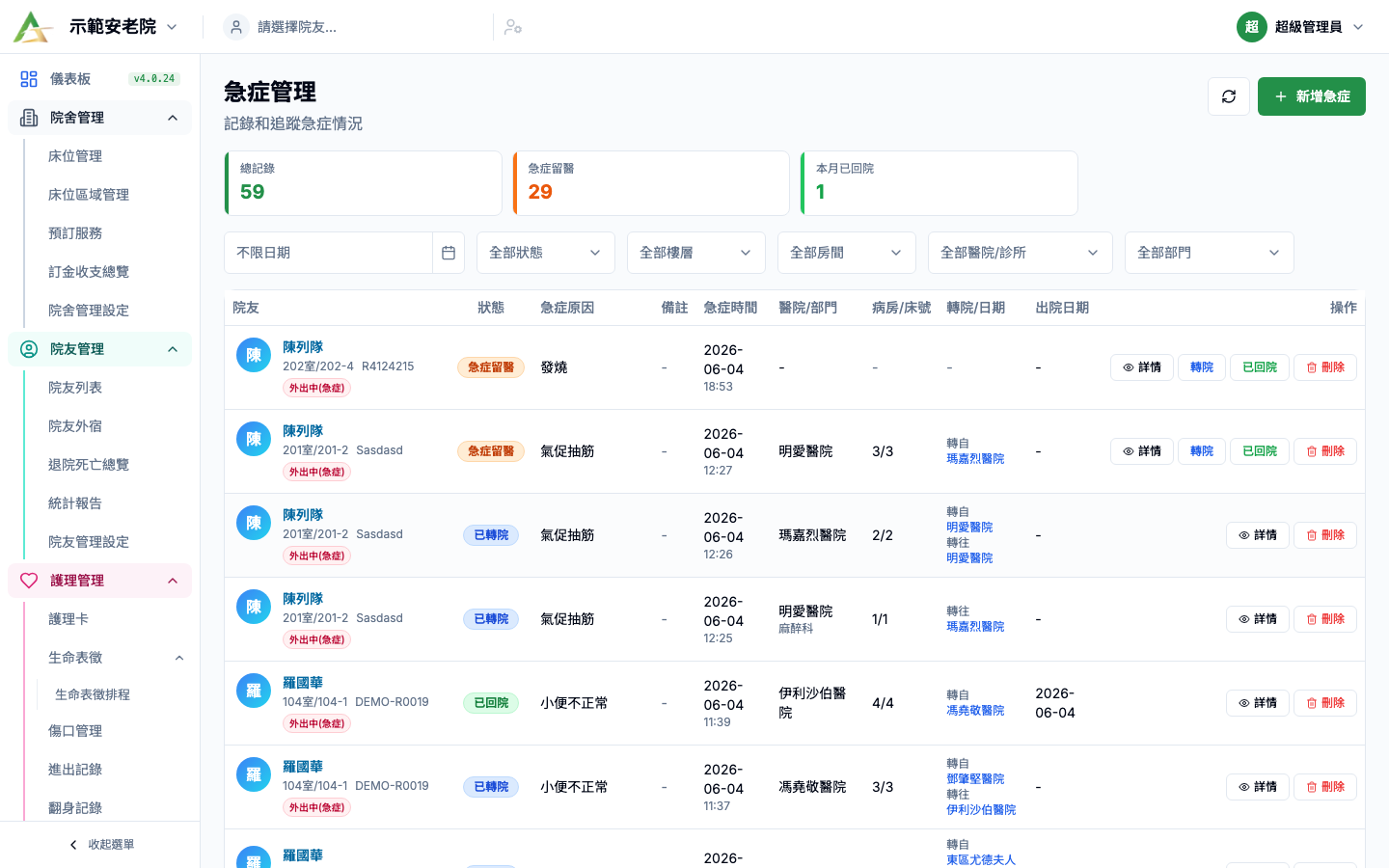Collapse the 院友管理 sidebar section
Screen dimensions: 1389x868
pos(99,349)
